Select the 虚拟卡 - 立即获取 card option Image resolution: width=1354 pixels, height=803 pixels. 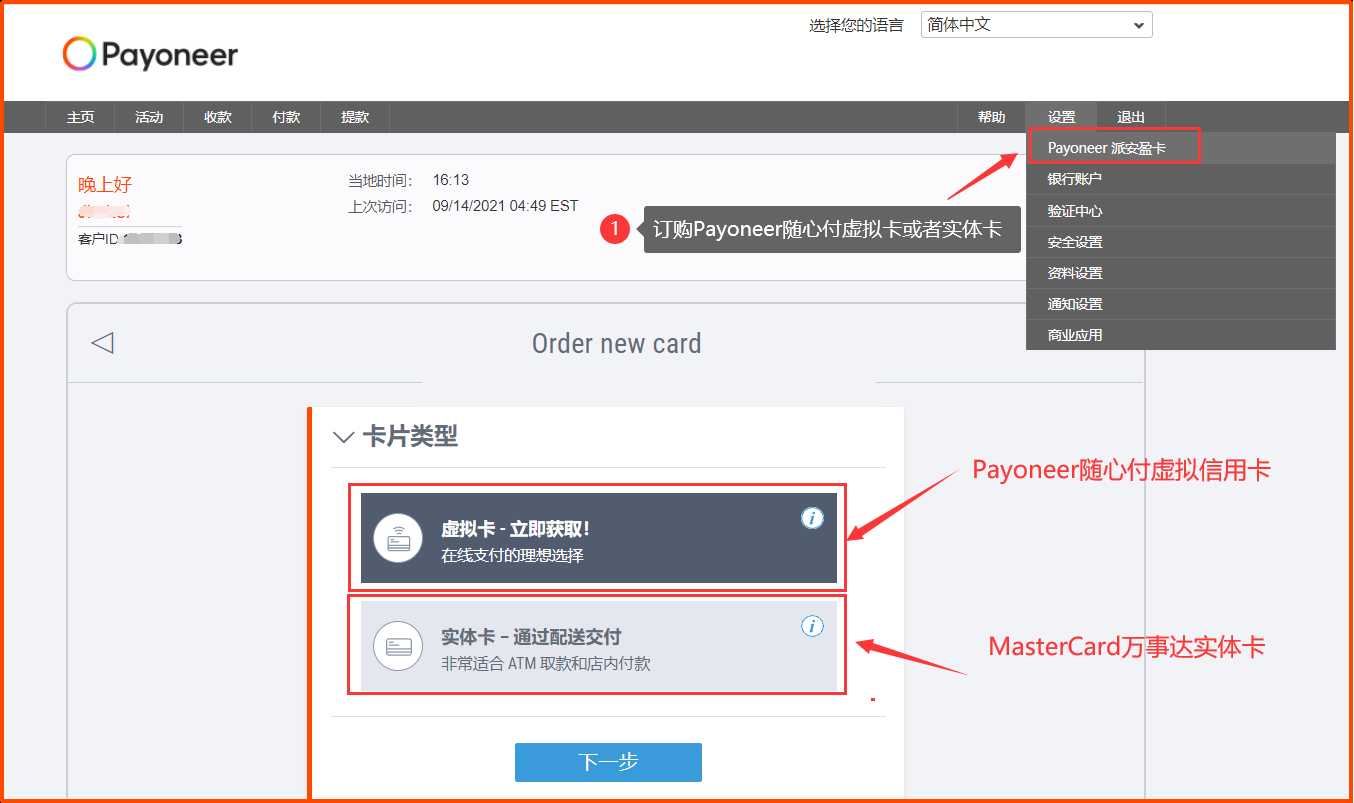[x=598, y=538]
